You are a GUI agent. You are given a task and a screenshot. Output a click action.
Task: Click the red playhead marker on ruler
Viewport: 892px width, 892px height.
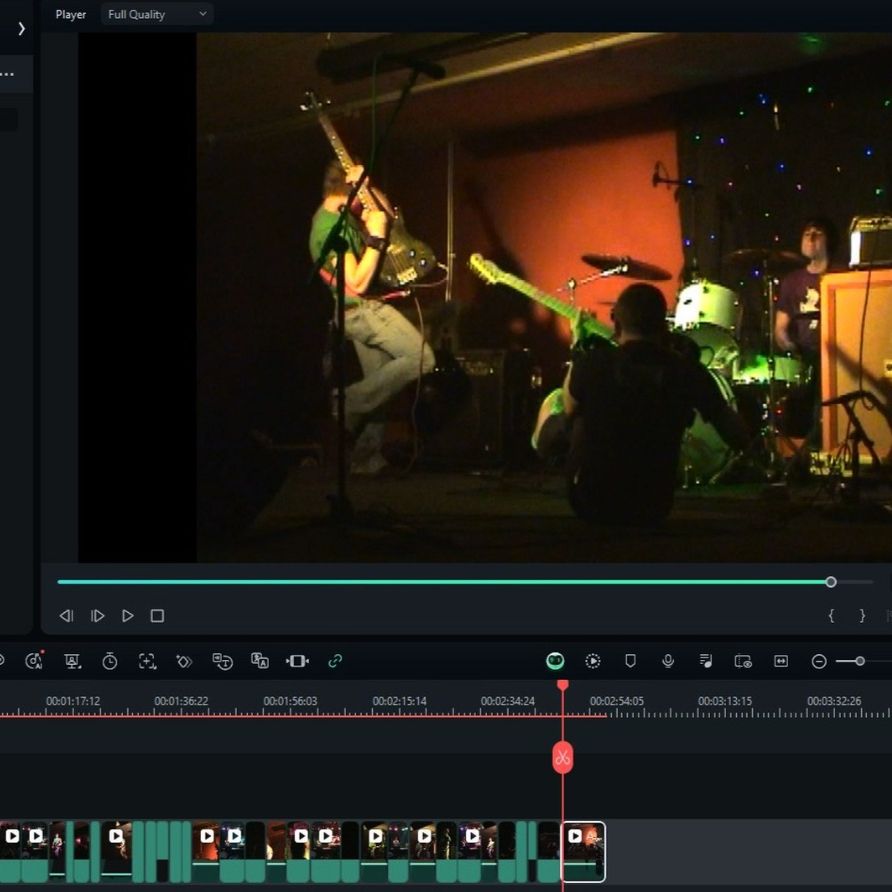pyautogui.click(x=563, y=685)
